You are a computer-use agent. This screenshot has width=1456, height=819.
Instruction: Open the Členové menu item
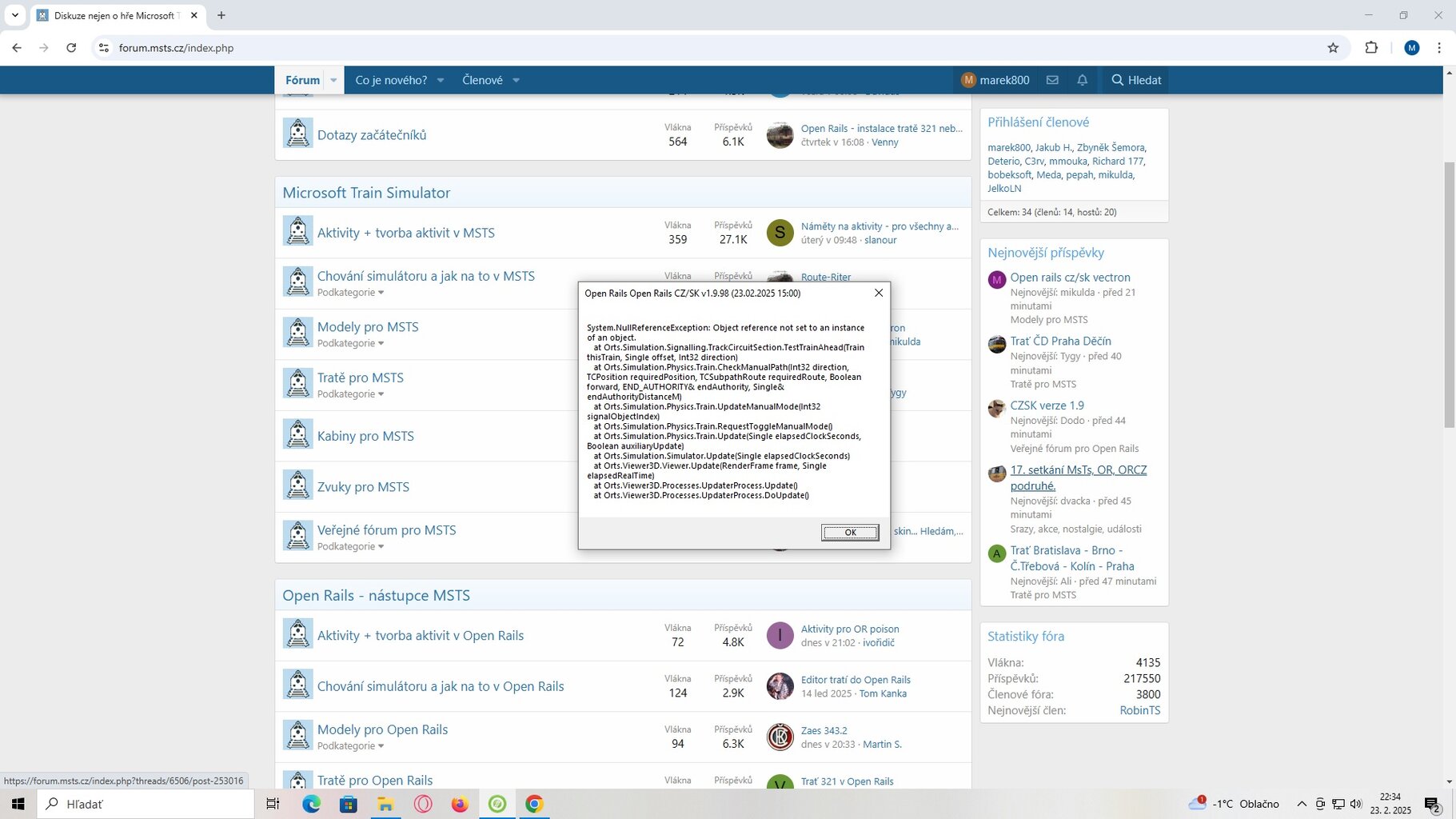[x=482, y=80]
